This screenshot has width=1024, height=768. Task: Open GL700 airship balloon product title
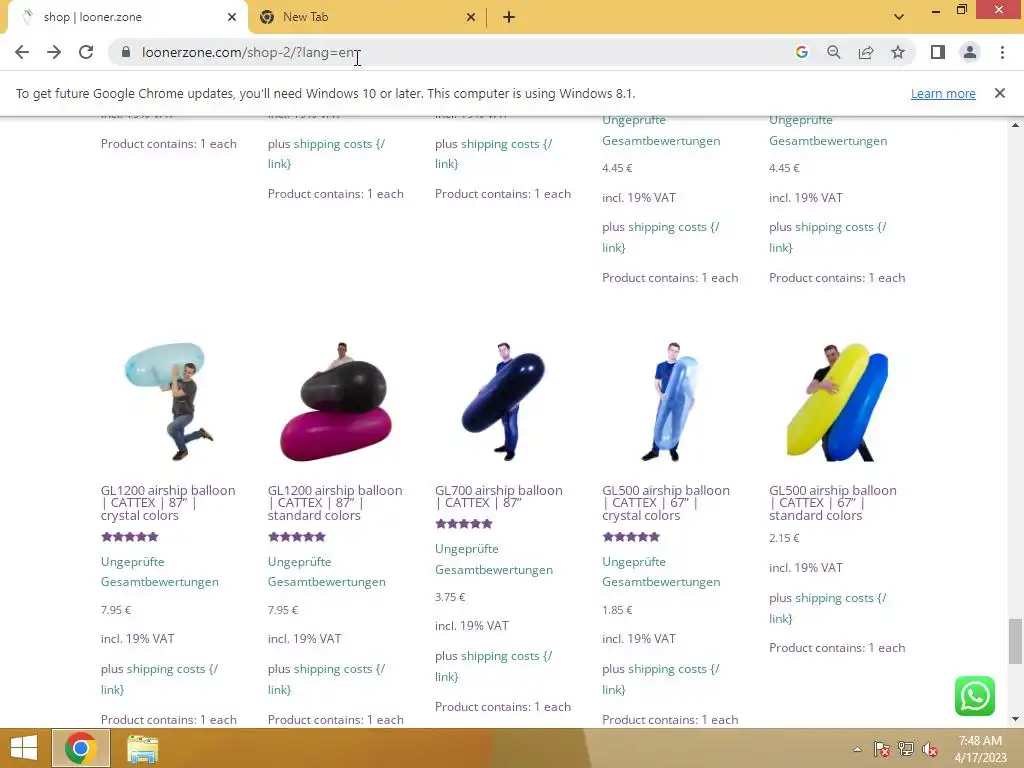tap(498, 496)
